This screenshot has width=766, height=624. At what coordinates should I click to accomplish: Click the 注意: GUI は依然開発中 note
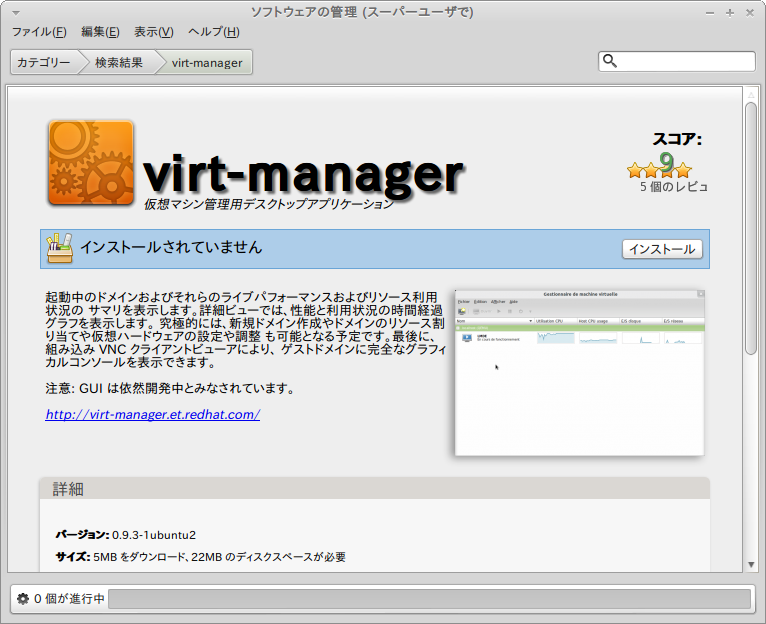tap(170, 388)
